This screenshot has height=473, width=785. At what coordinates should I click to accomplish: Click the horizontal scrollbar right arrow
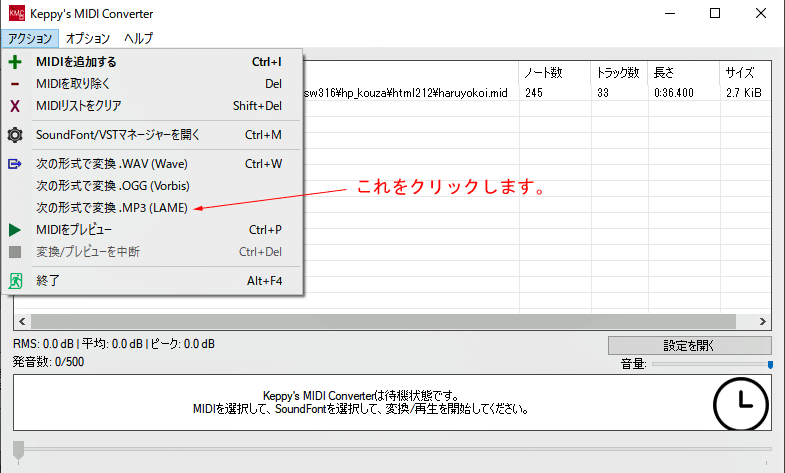(762, 321)
